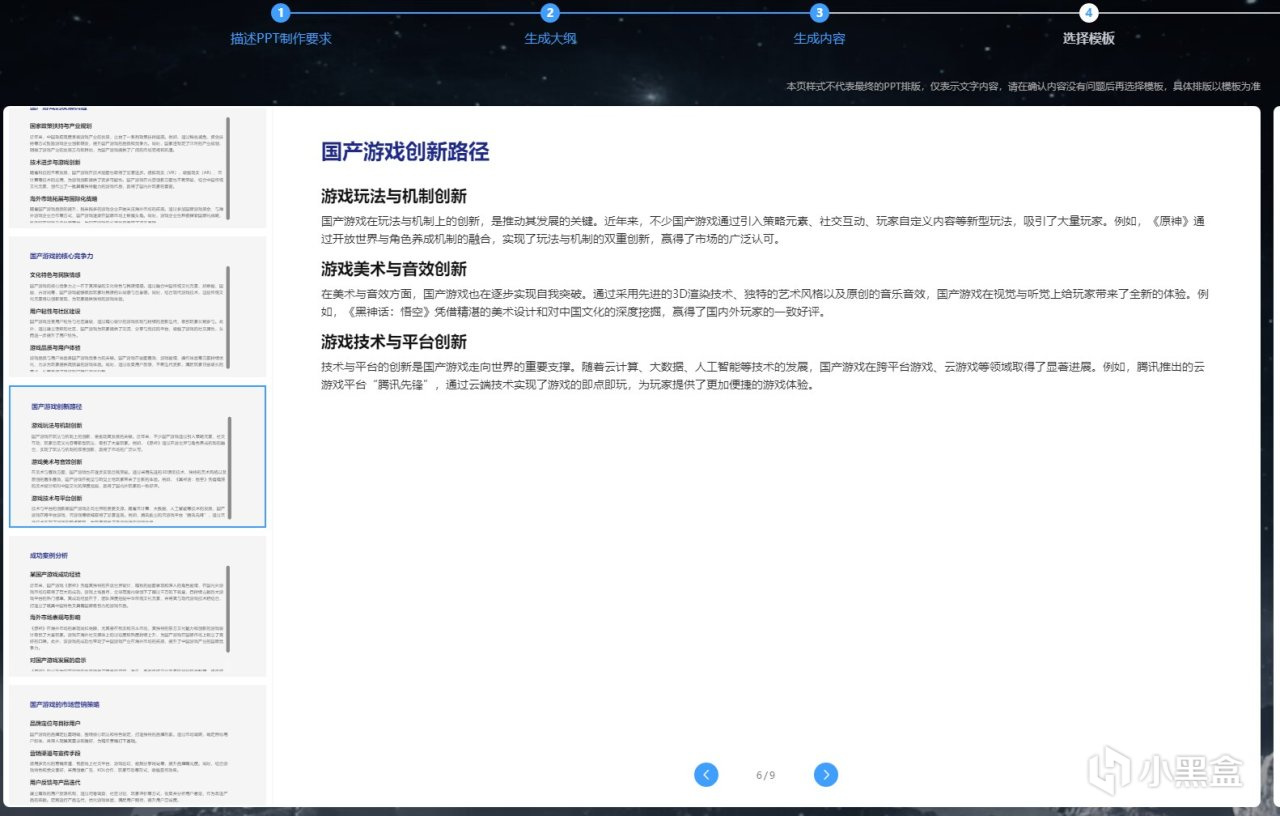Click the main paragraph mentioning 腾讯先锋
The height and width of the screenshot is (816, 1280).
click(765, 376)
